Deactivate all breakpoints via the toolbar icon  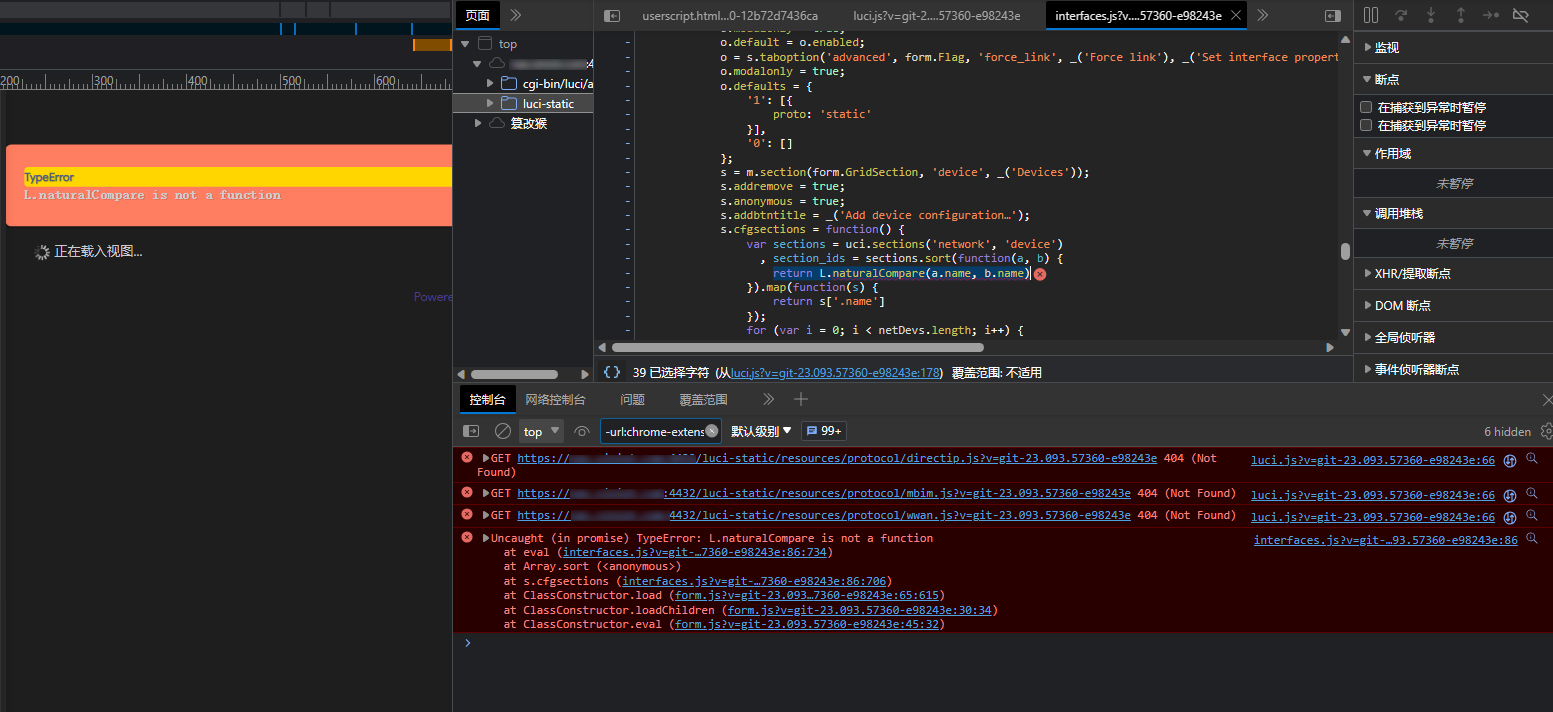(1521, 14)
